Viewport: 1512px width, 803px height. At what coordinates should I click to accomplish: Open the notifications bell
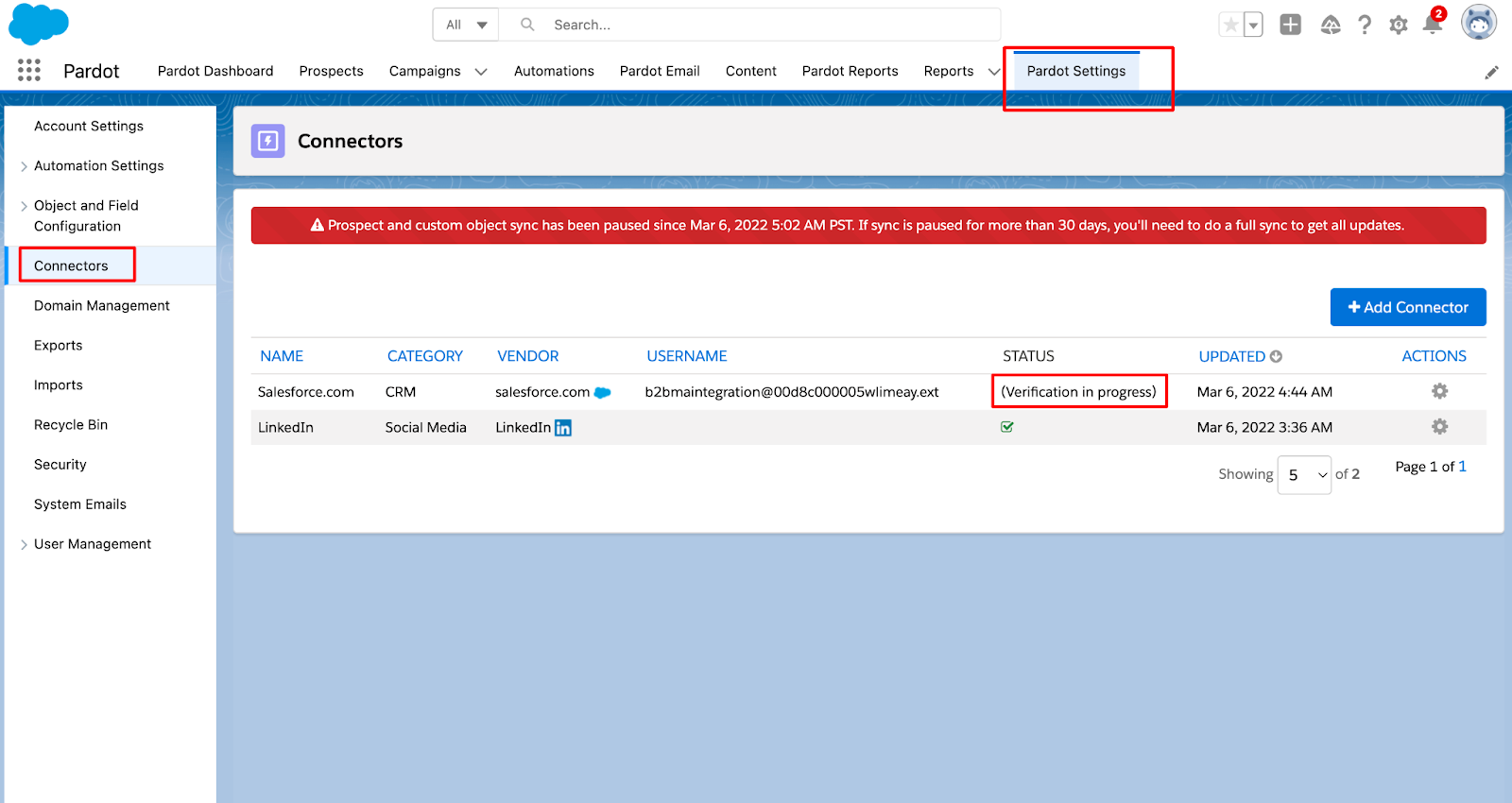[x=1433, y=24]
